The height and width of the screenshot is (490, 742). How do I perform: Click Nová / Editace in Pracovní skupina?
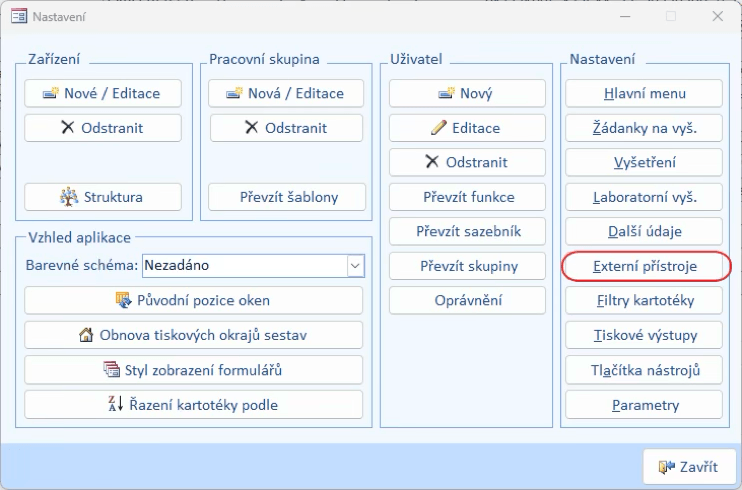pyautogui.click(x=288, y=93)
